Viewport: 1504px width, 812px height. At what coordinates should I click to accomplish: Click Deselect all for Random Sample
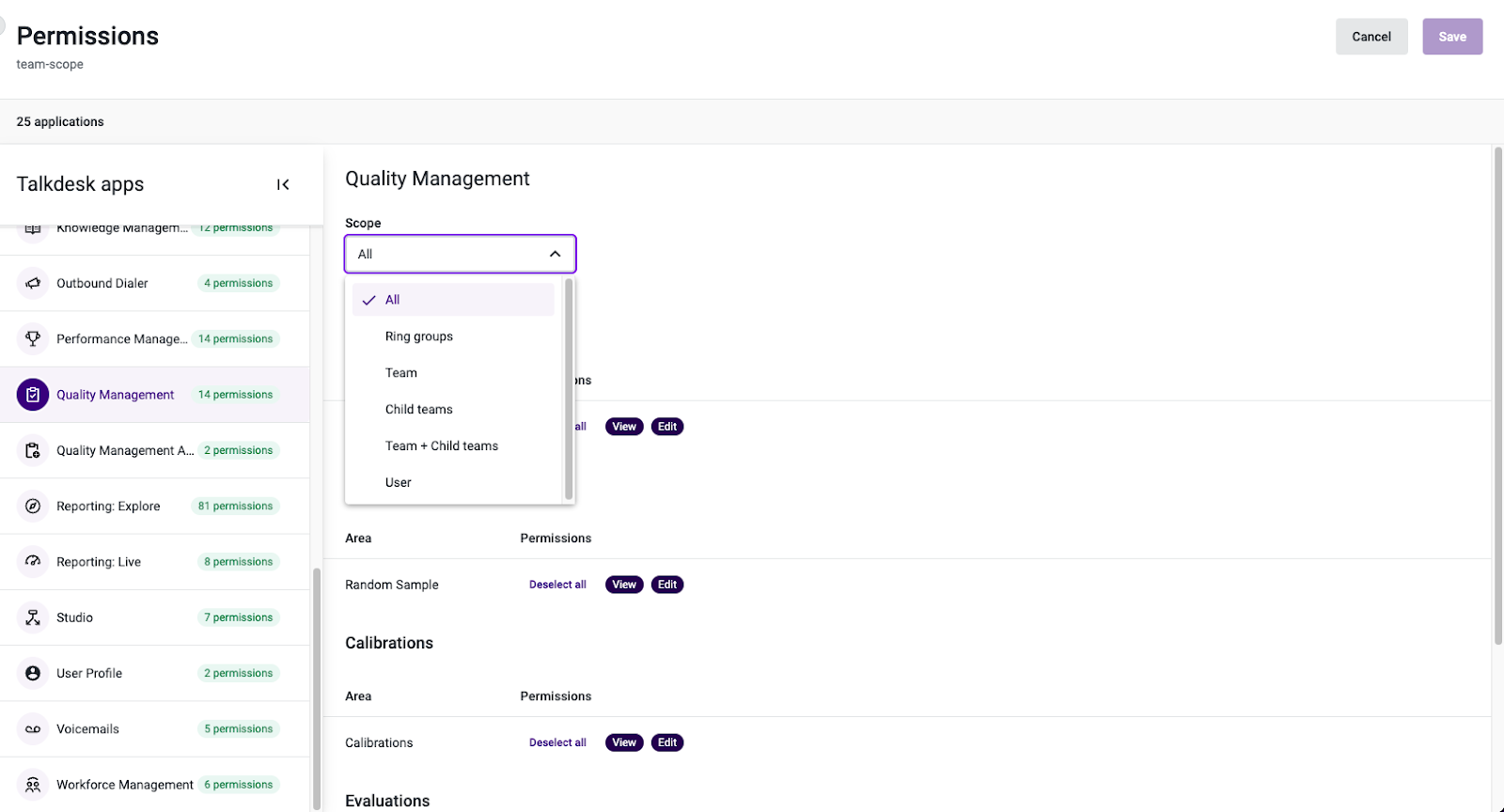coord(557,585)
